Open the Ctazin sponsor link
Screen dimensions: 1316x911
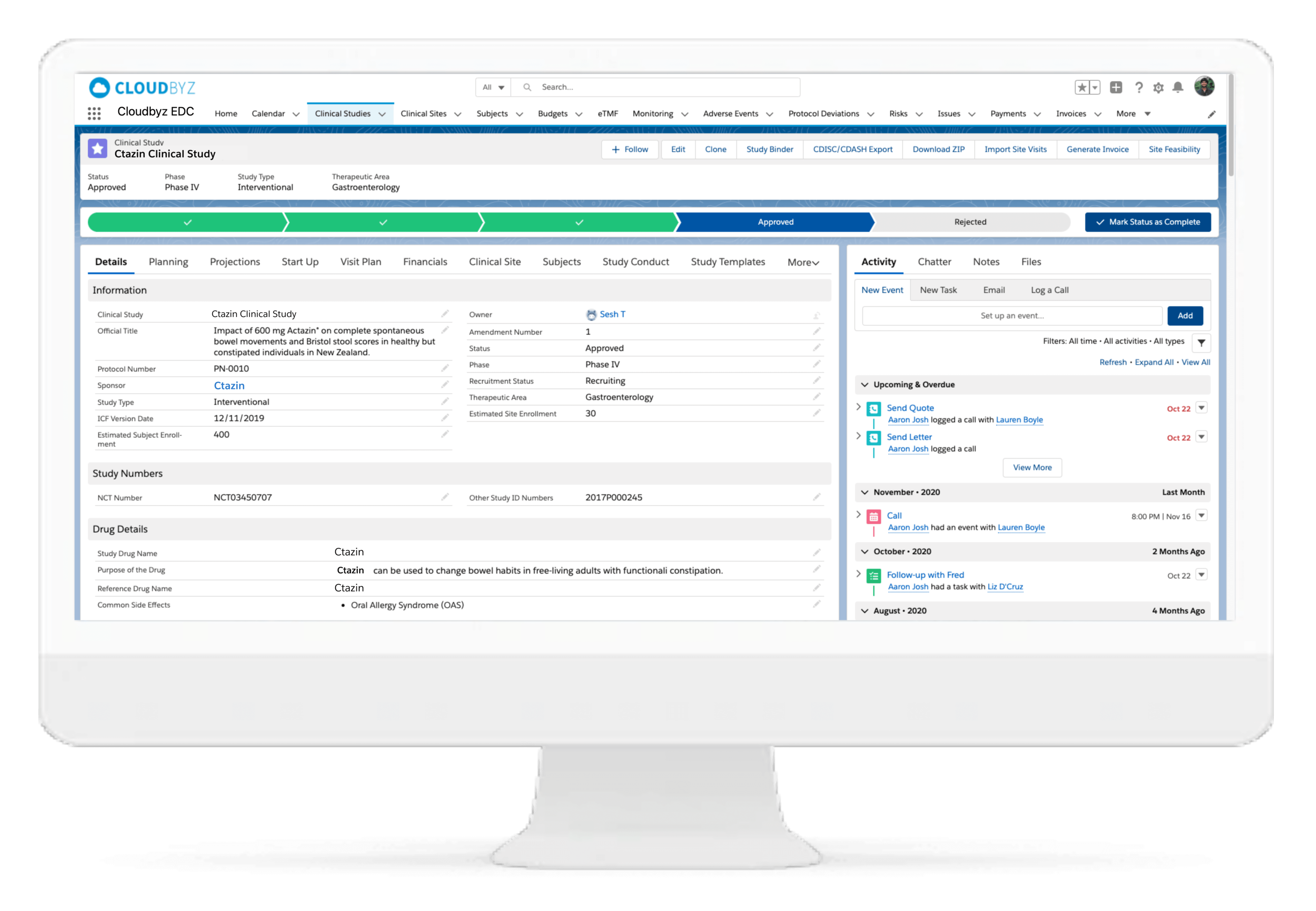tap(229, 386)
